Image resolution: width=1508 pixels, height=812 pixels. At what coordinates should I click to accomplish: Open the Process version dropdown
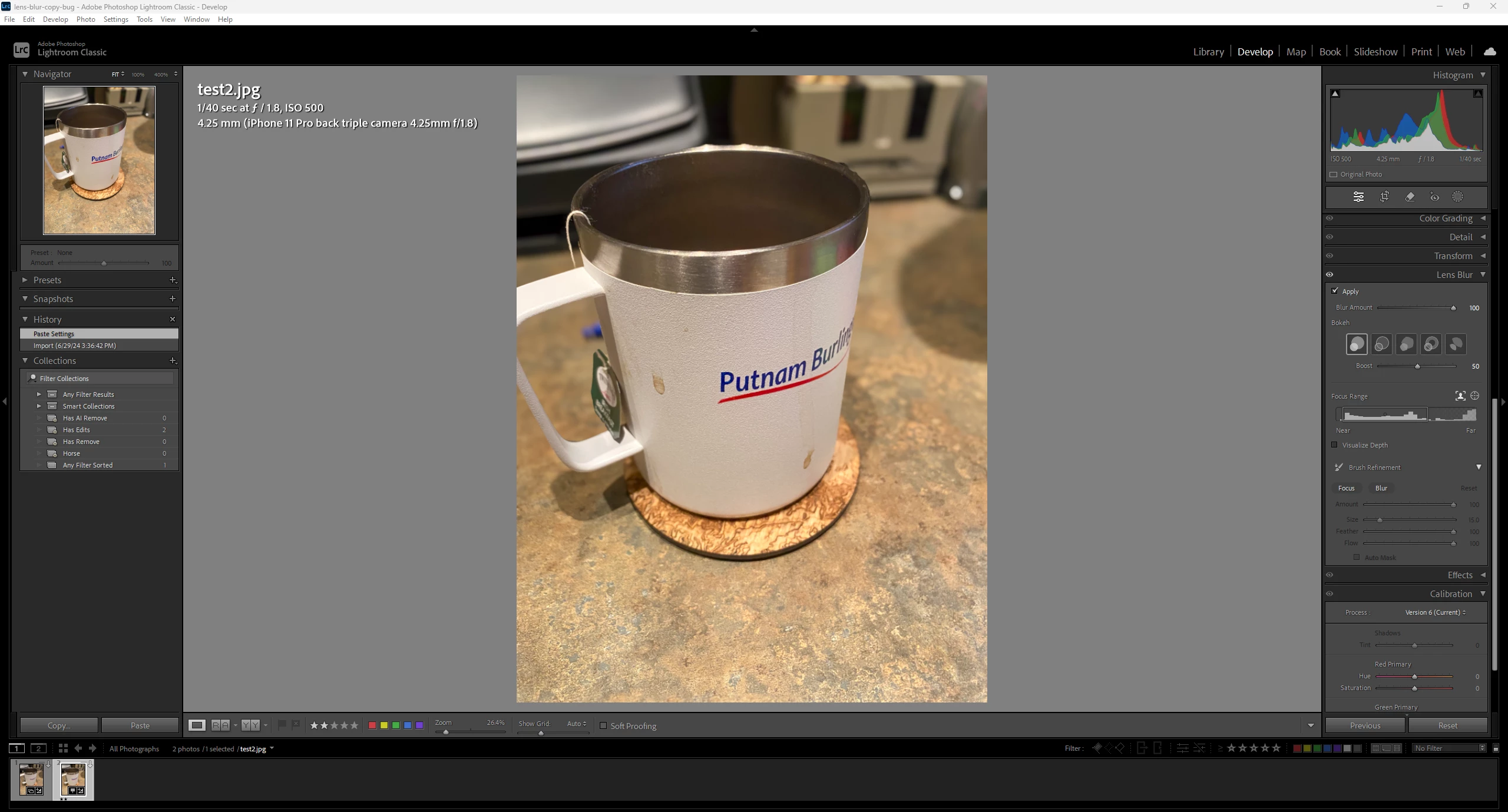[1435, 612]
